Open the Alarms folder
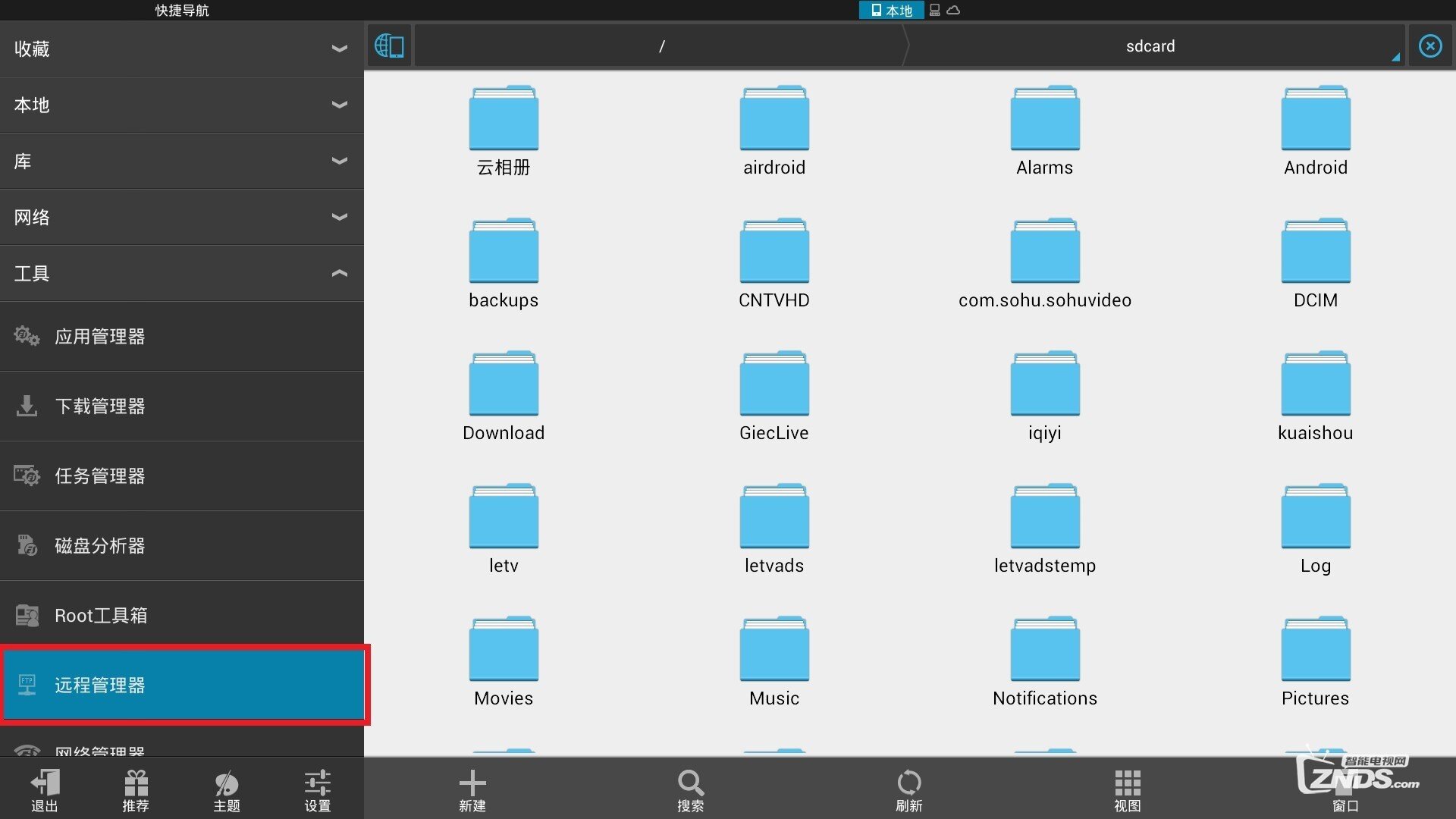Screen dimensions: 1456x819 (x=1045, y=131)
